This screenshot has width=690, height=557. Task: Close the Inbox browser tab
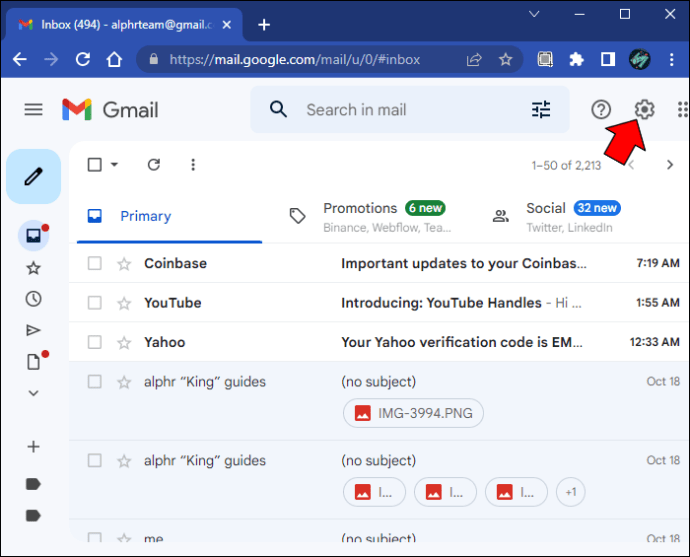click(227, 25)
